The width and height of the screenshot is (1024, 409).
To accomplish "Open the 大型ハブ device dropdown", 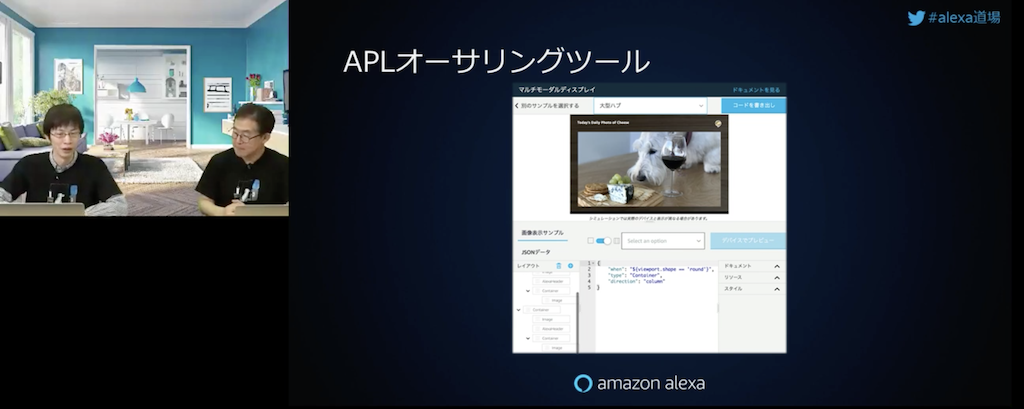I will point(650,105).
